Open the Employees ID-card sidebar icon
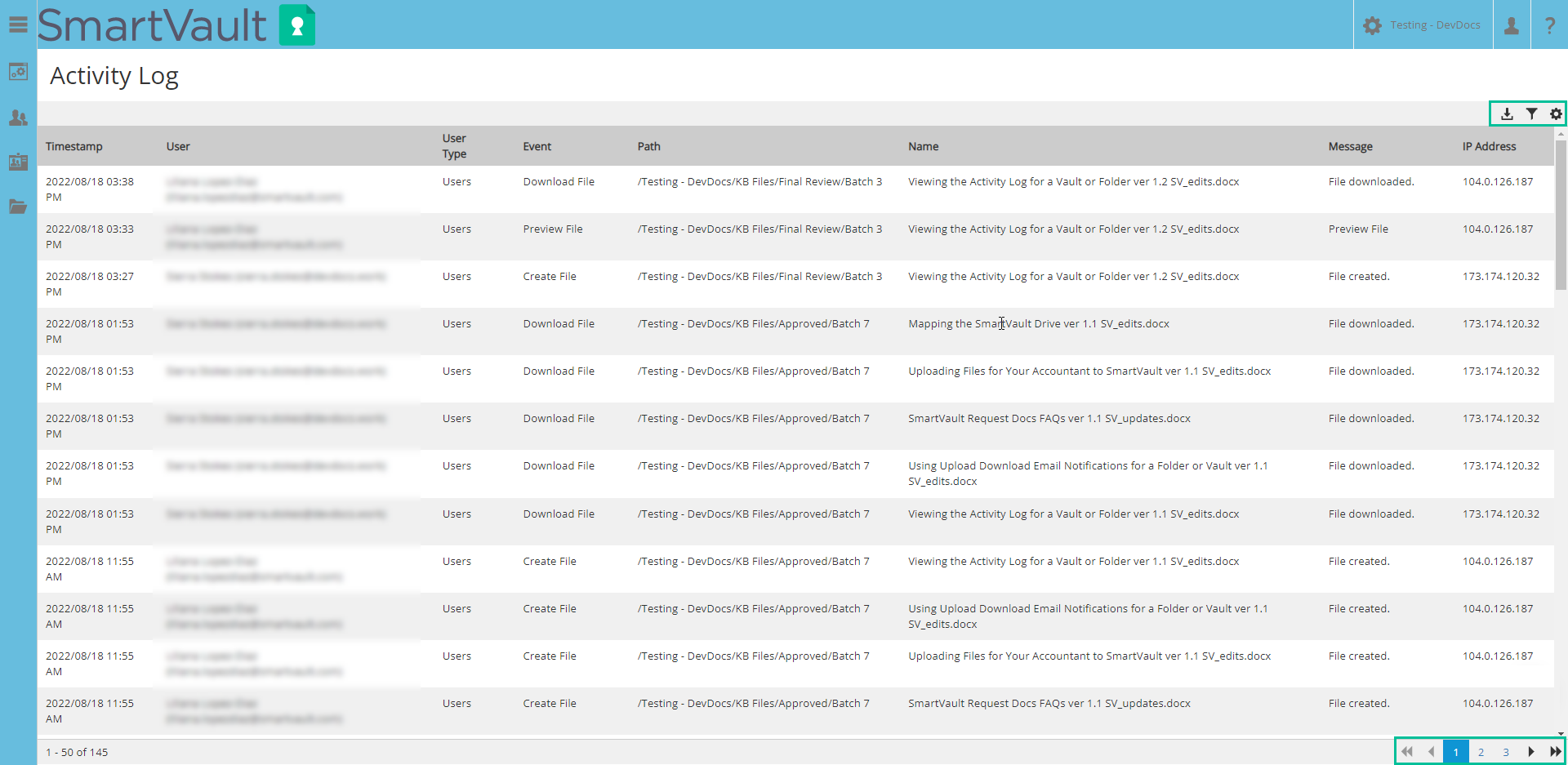 pos(18,162)
